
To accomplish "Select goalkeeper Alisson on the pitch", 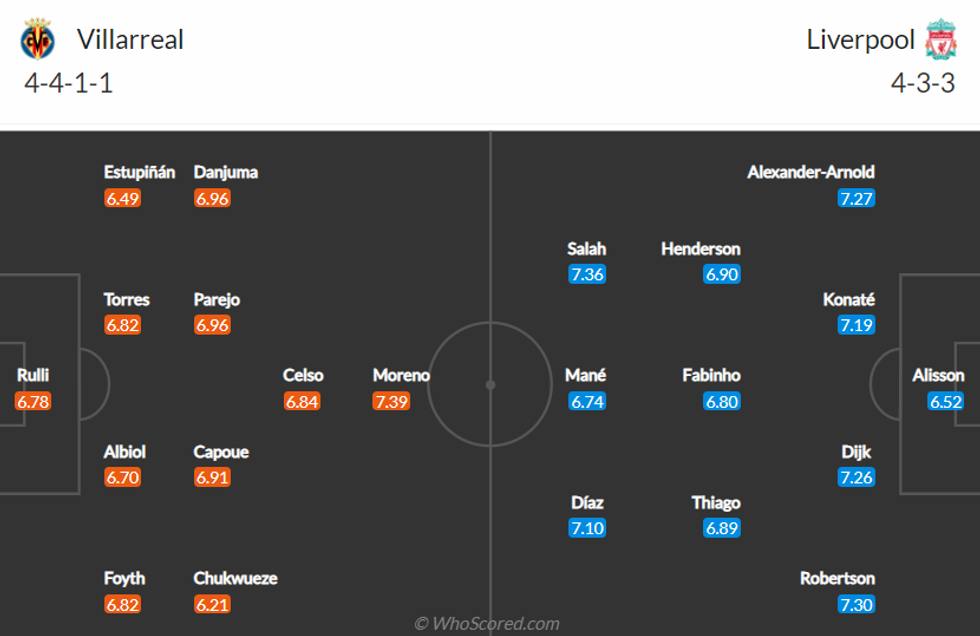I will (x=938, y=376).
